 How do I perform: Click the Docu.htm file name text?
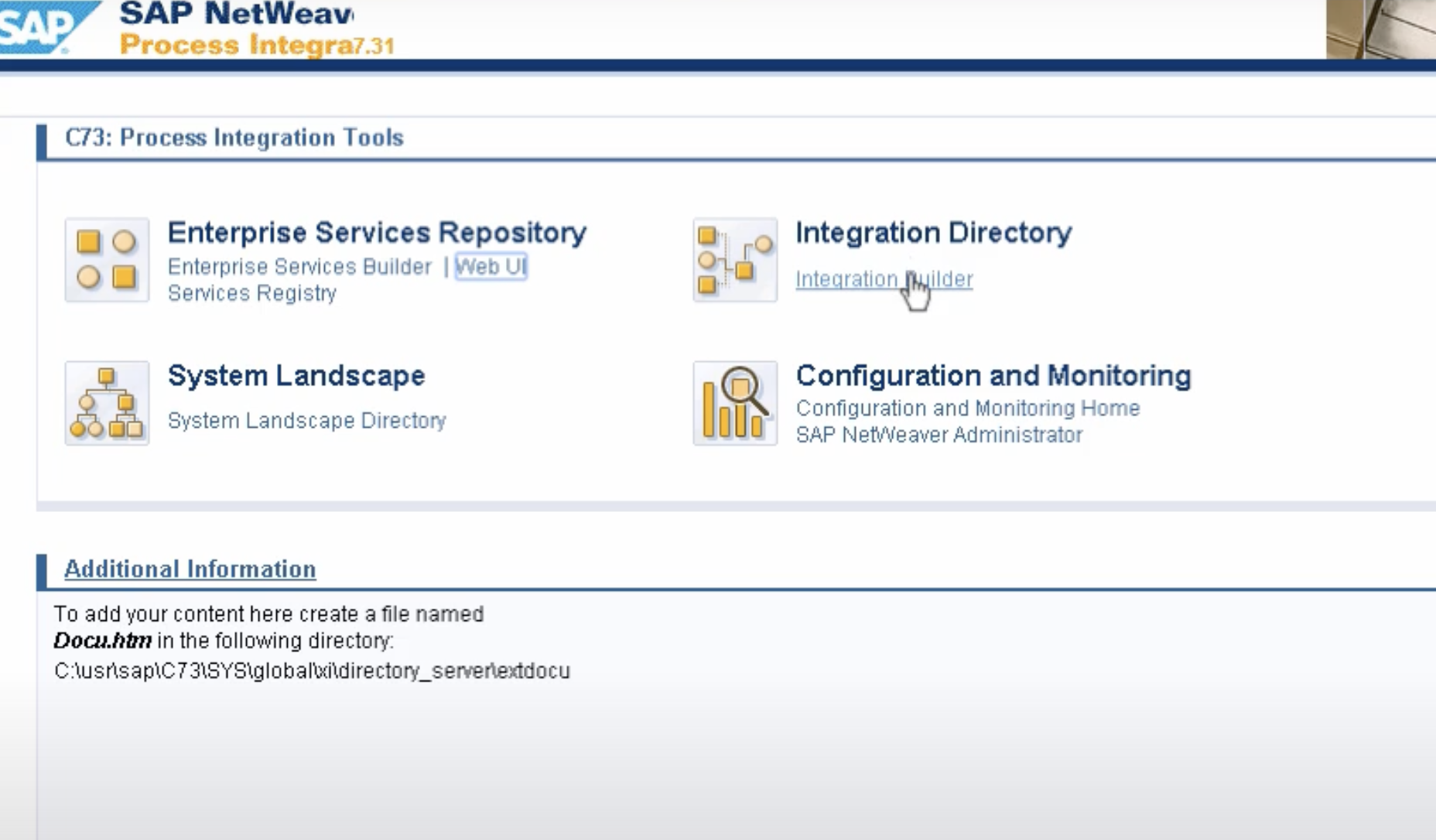pos(102,641)
